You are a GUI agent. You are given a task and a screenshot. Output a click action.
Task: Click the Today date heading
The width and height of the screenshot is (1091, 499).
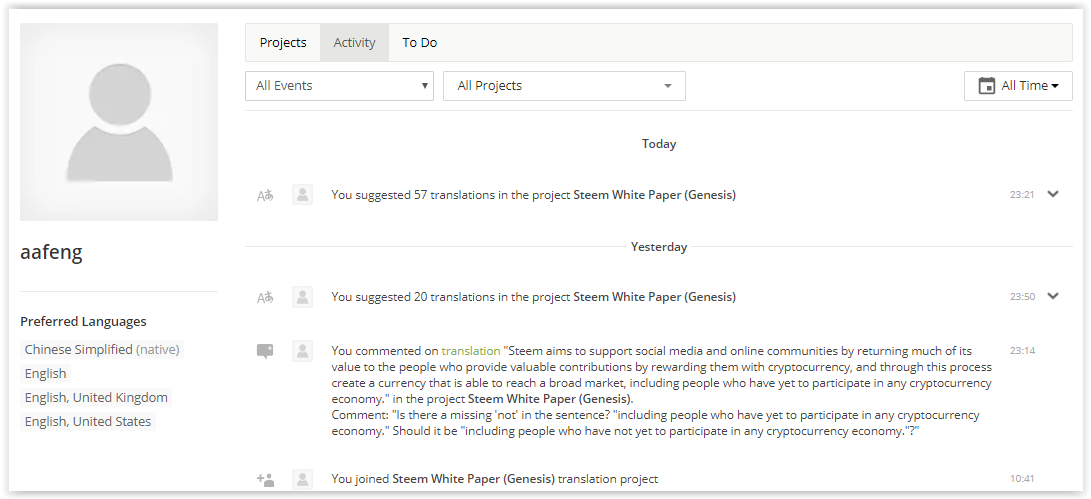(x=659, y=144)
